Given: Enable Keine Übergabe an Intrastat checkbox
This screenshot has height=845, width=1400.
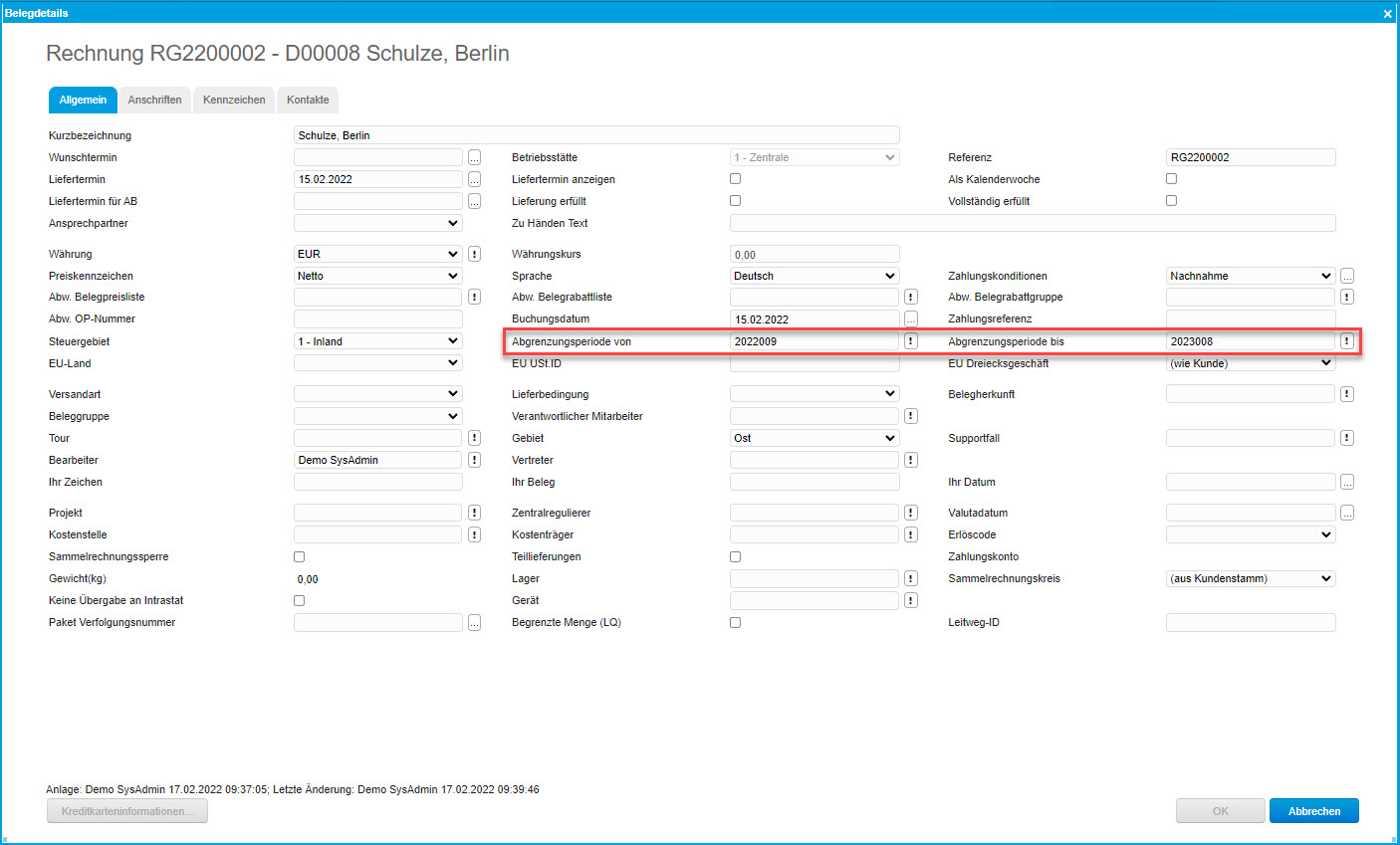Looking at the screenshot, I should pyautogui.click(x=299, y=601).
